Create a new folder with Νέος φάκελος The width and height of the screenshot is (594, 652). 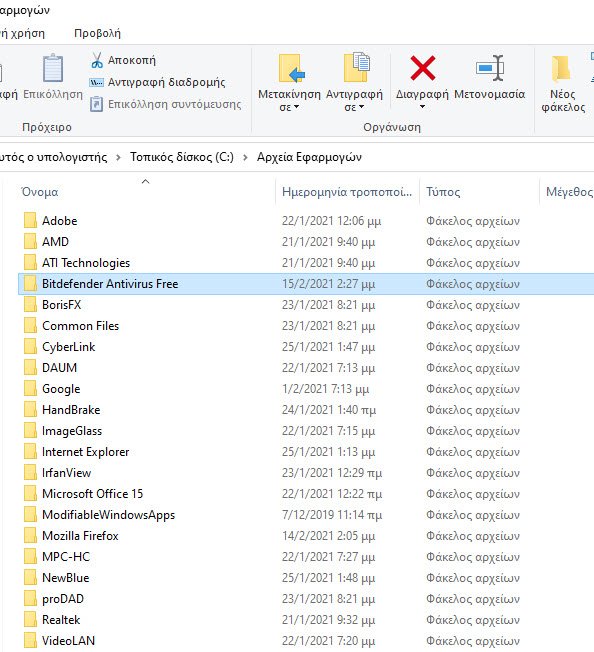pos(563,83)
